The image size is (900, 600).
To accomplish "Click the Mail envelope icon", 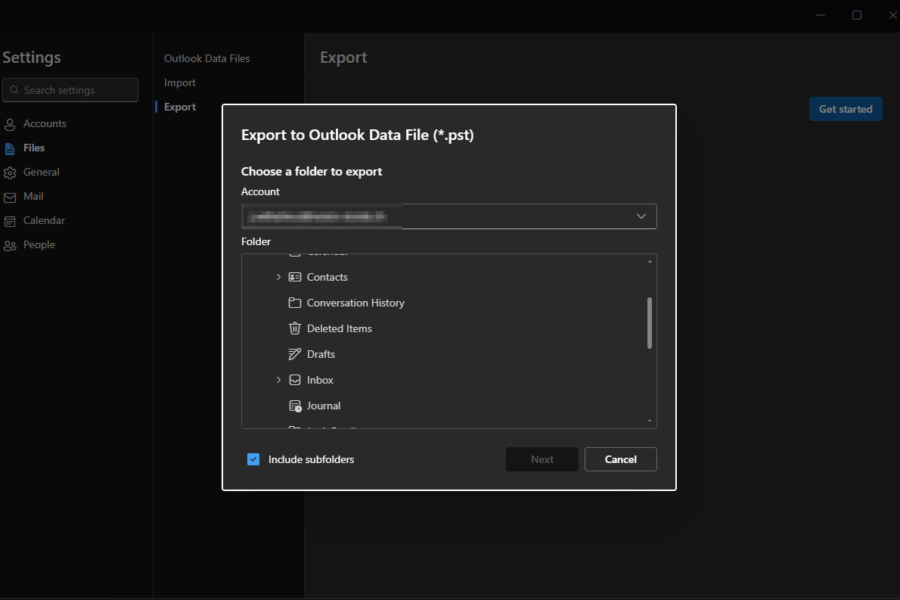I will pos(10,197).
